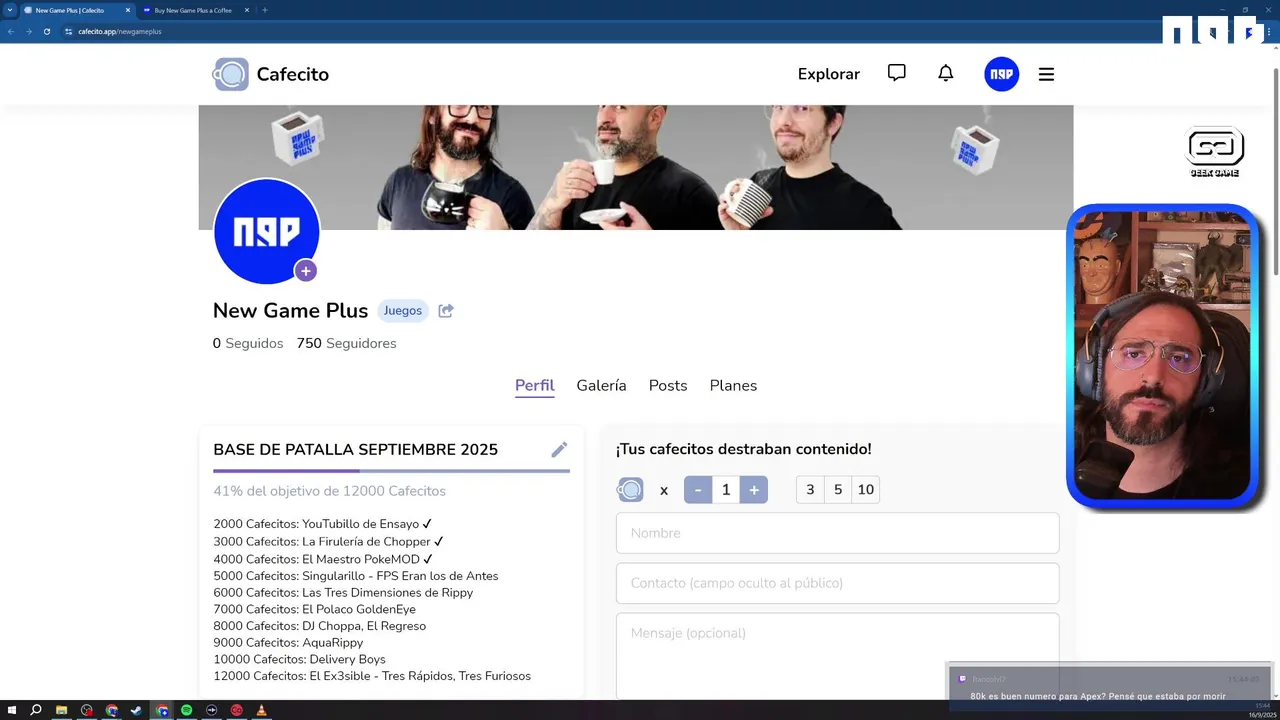The image size is (1280, 720).
Task: Choose 3 cafecitos preset
Action: pyautogui.click(x=810, y=490)
